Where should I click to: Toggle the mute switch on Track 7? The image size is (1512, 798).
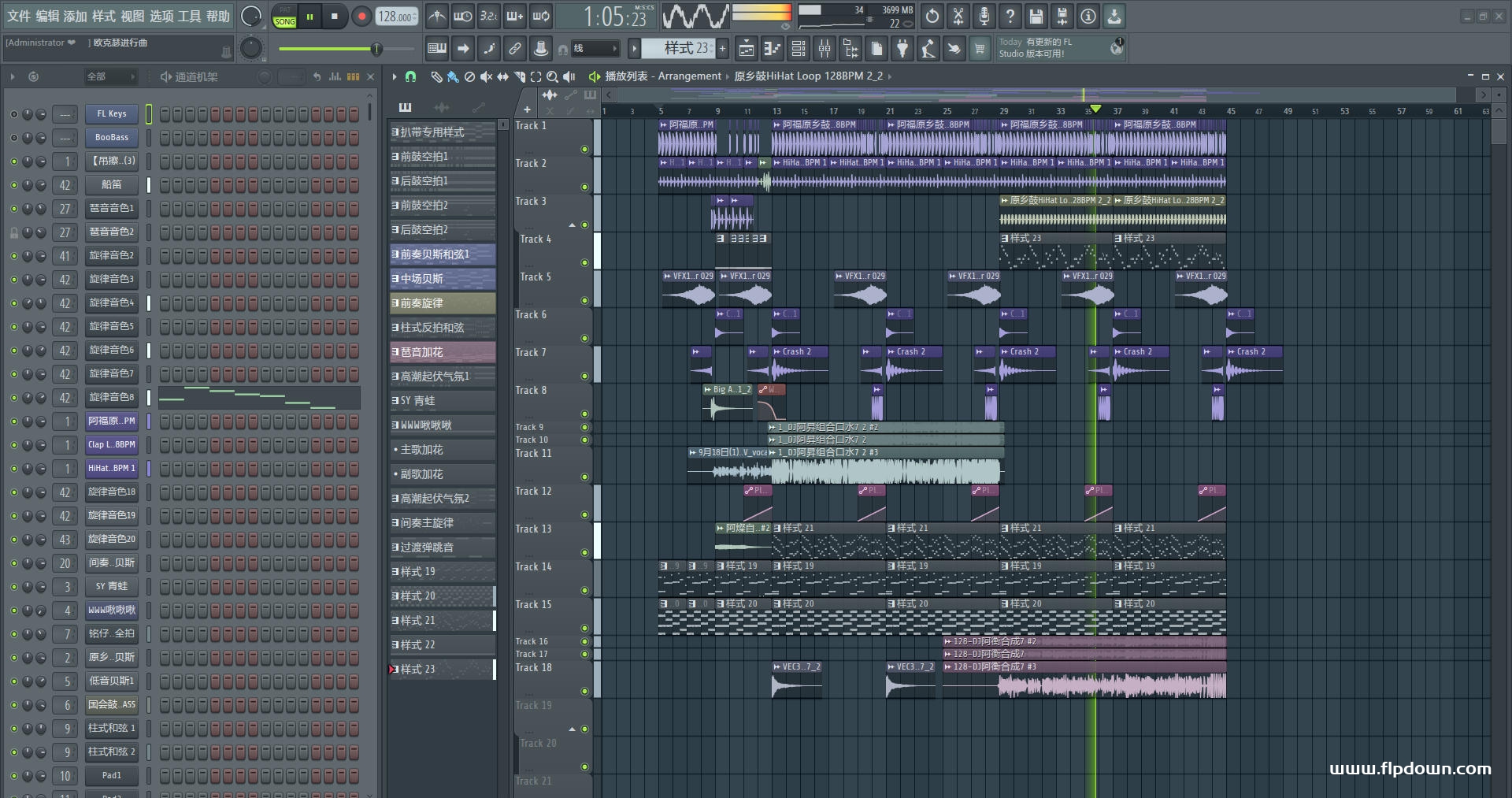tap(584, 376)
